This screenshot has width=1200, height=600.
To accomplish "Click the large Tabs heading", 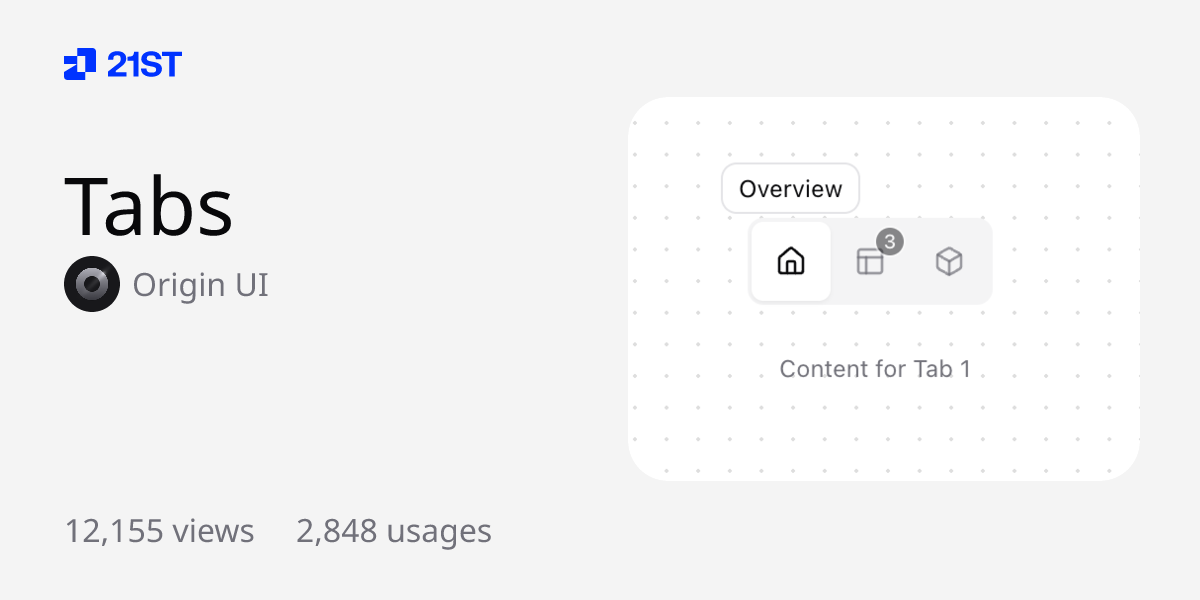I will coord(149,206).
